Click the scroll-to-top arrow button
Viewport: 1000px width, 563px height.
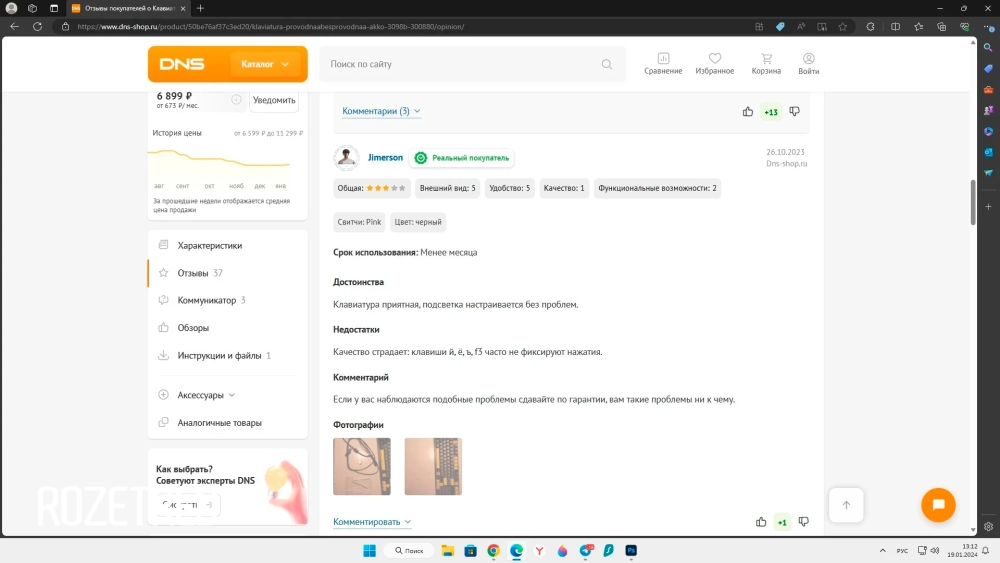pyautogui.click(x=846, y=505)
